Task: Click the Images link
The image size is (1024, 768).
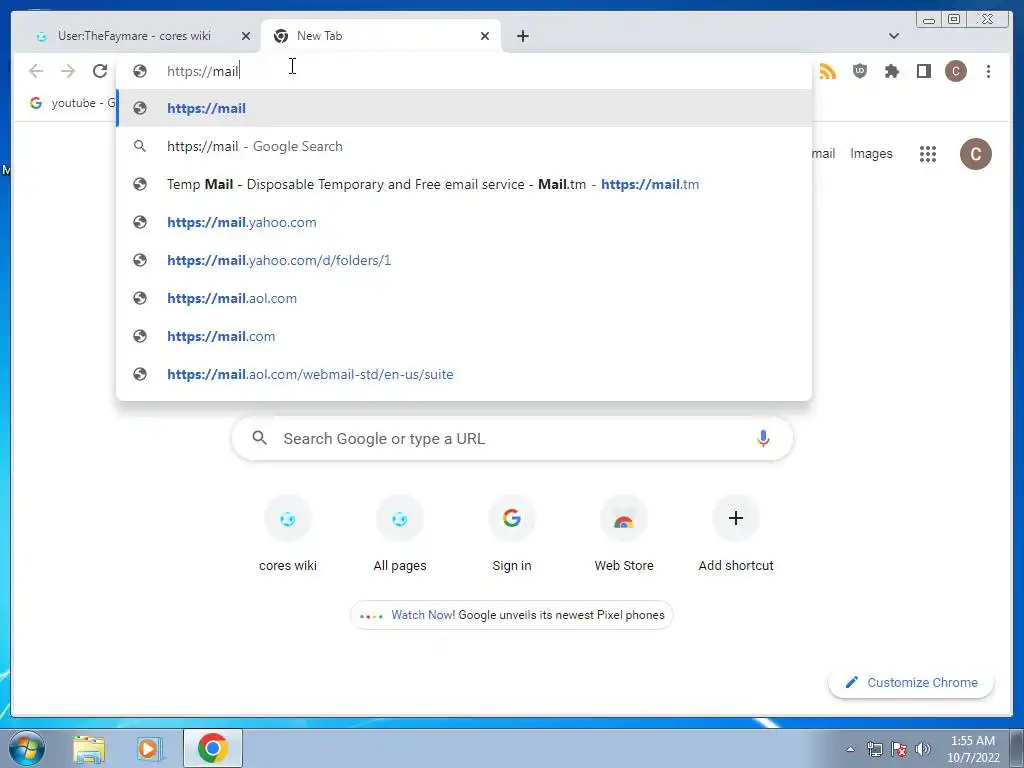Action: coord(871,153)
